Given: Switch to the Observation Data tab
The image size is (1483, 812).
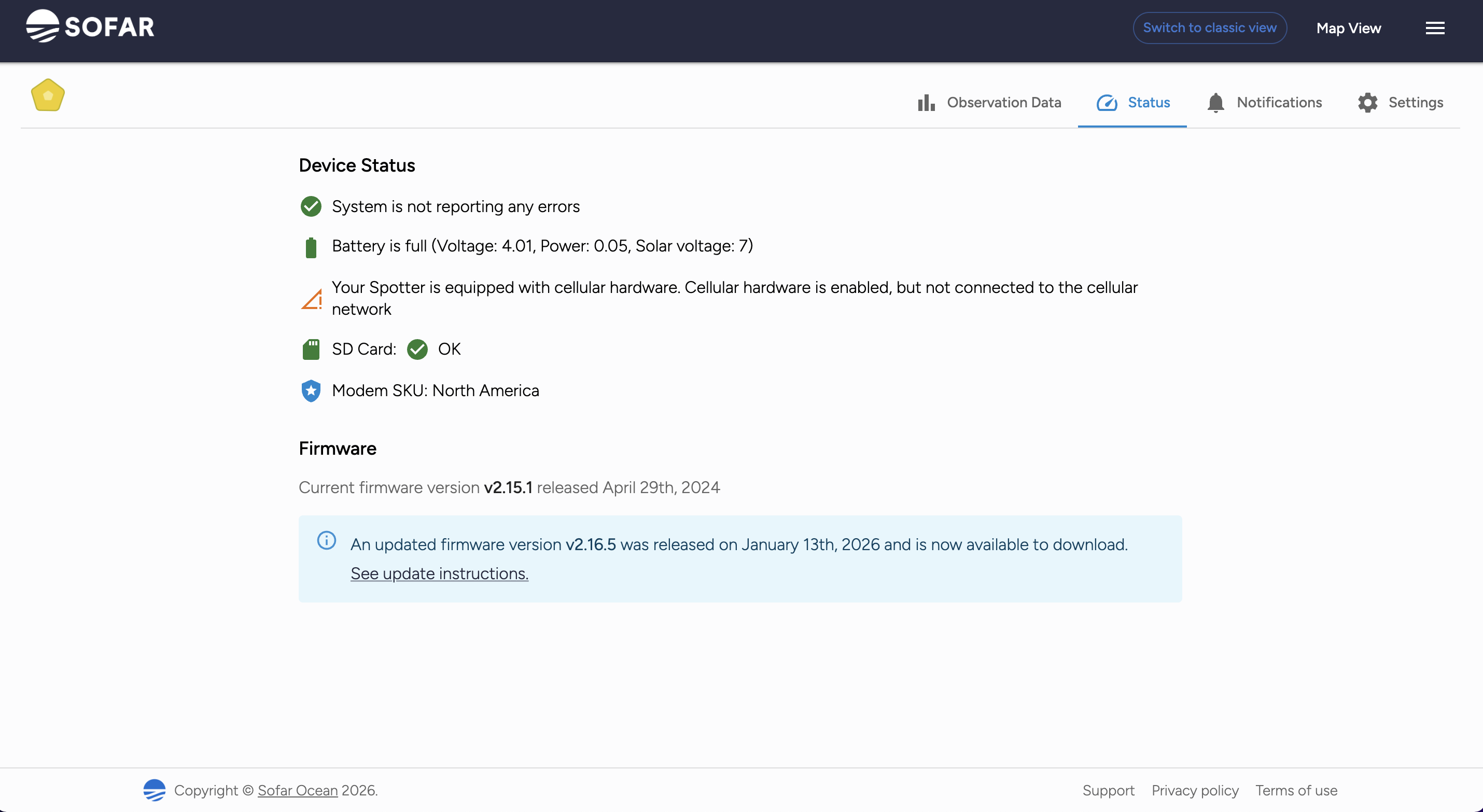Looking at the screenshot, I should point(989,103).
